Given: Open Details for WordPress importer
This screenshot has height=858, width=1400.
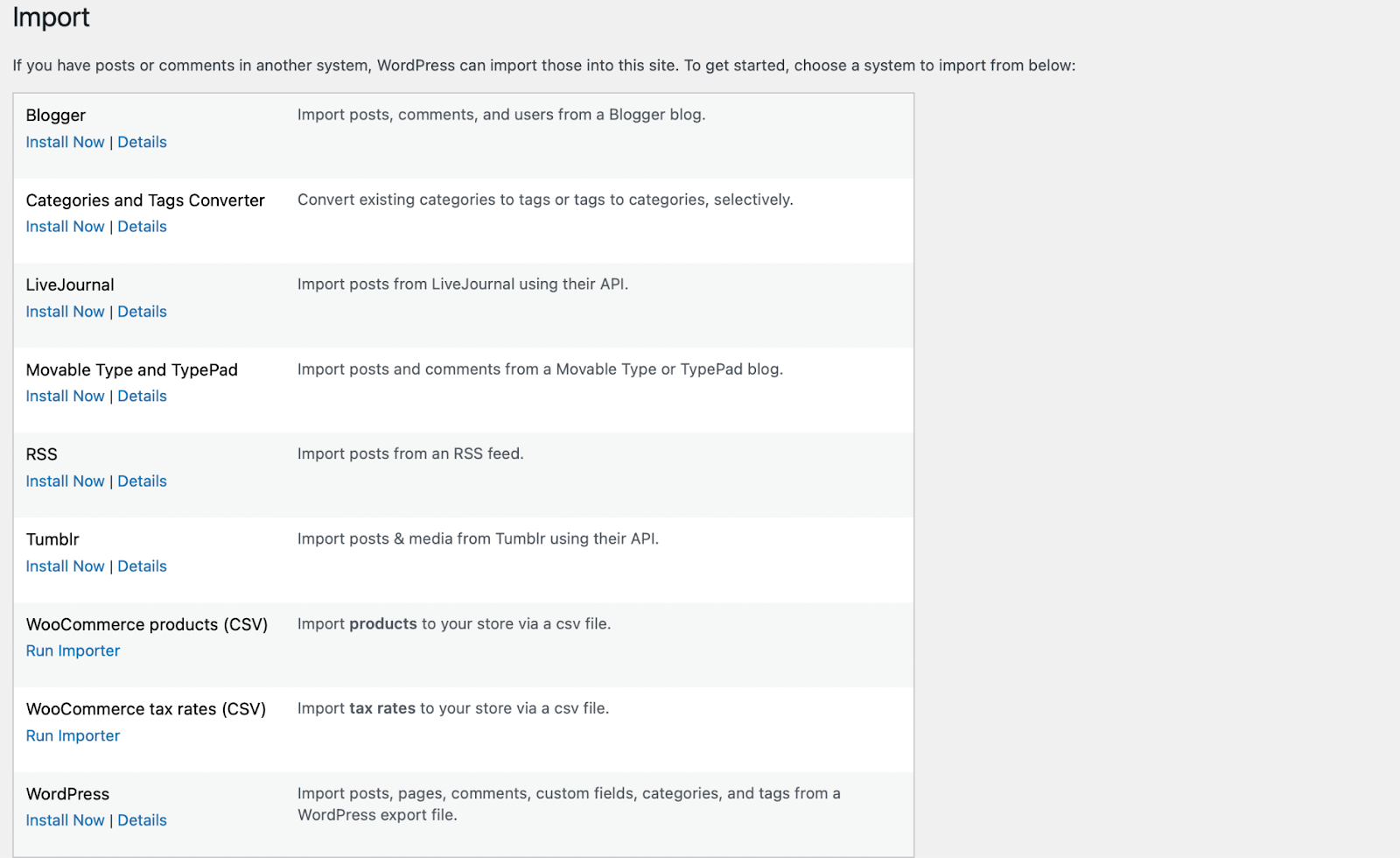Looking at the screenshot, I should coord(142,820).
